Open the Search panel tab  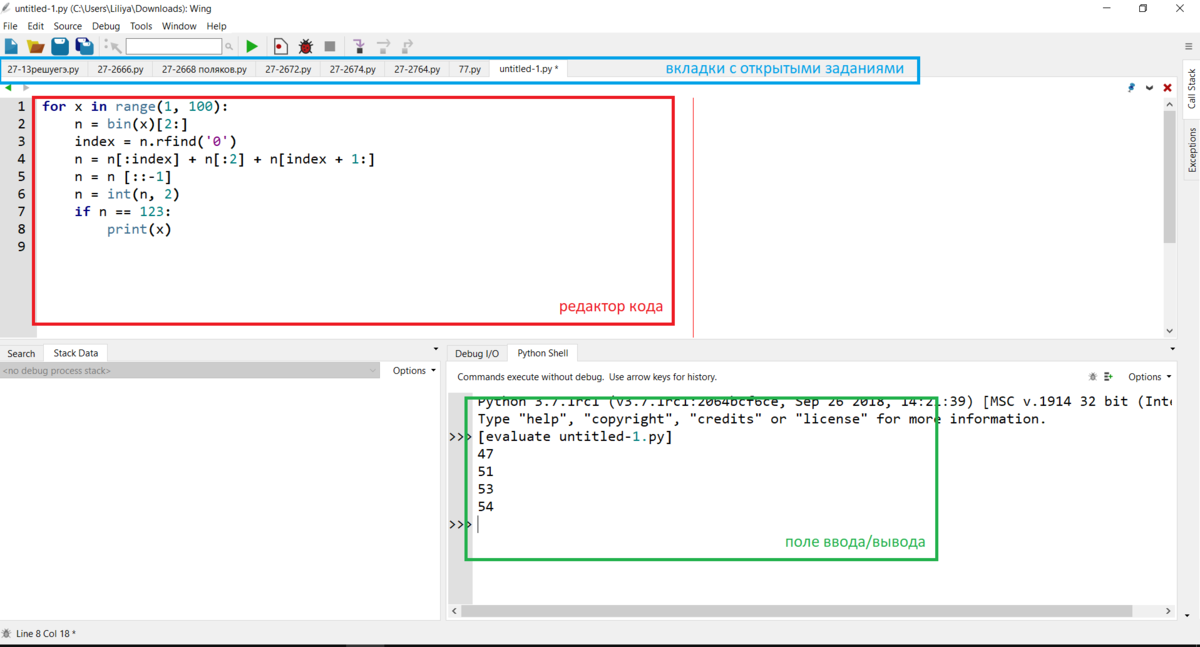pyautogui.click(x=21, y=353)
